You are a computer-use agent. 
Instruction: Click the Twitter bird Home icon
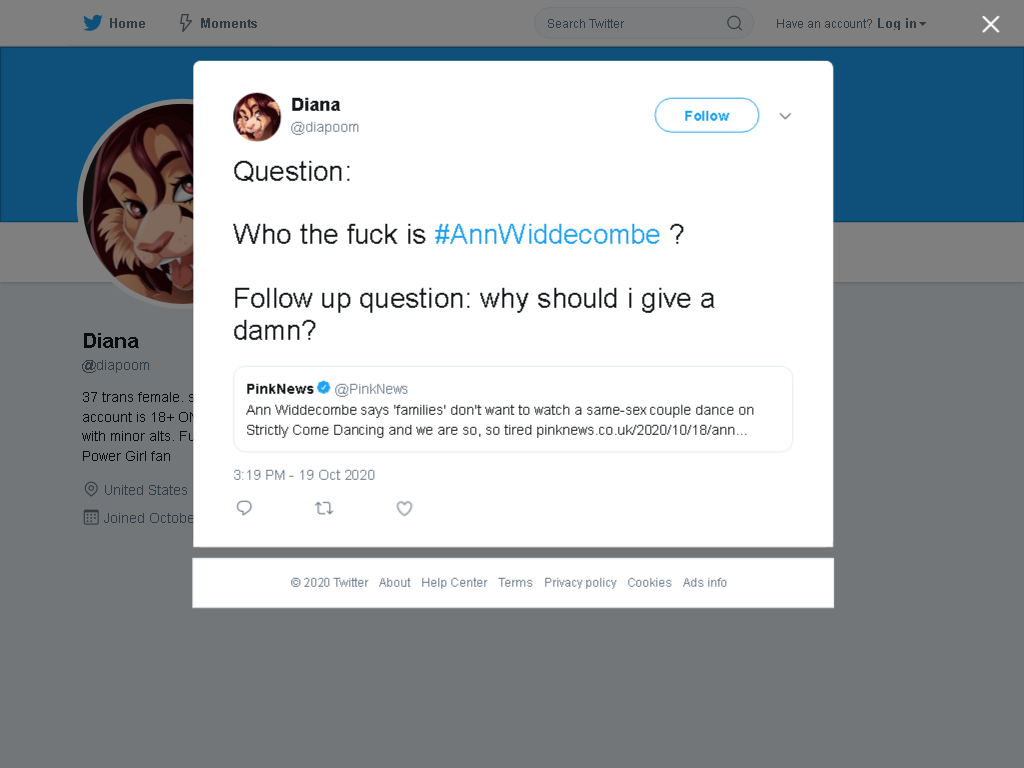(93, 24)
